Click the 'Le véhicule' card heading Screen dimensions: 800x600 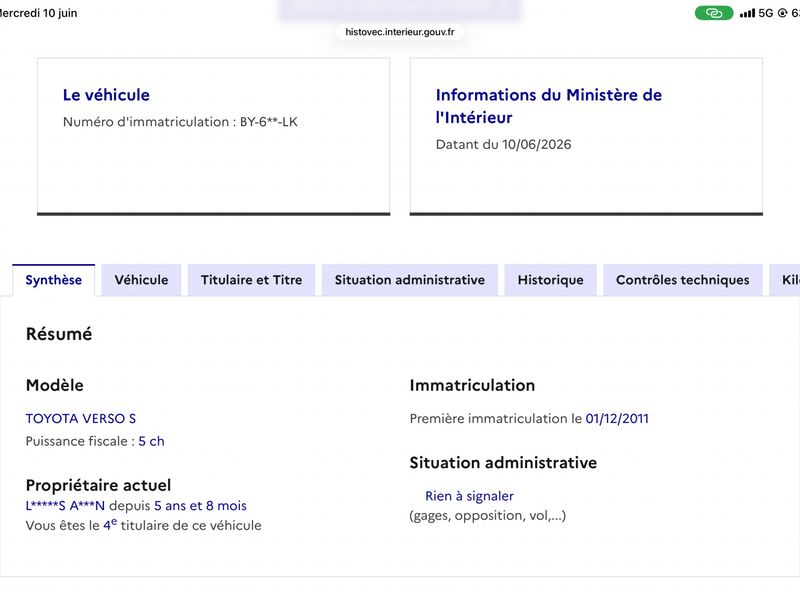pyautogui.click(x=106, y=95)
